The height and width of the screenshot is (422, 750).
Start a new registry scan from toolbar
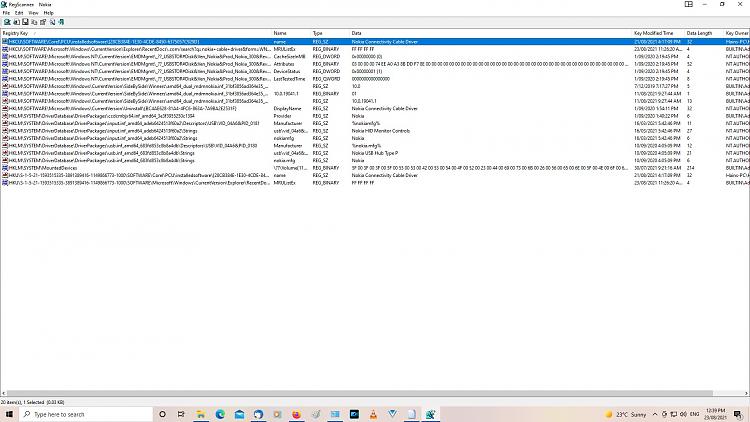coord(7,22)
